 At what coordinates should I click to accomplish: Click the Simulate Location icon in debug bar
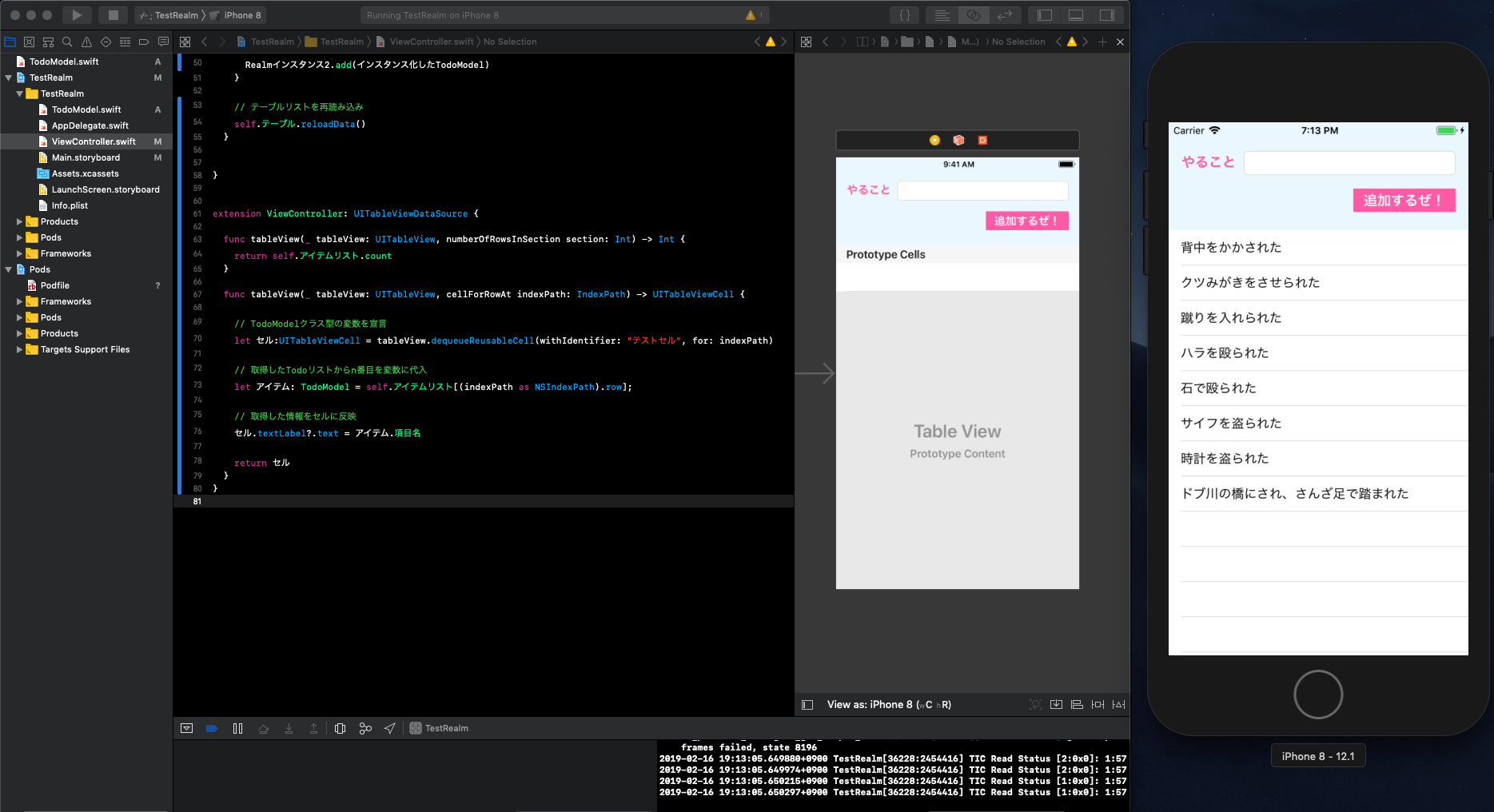coord(389,728)
